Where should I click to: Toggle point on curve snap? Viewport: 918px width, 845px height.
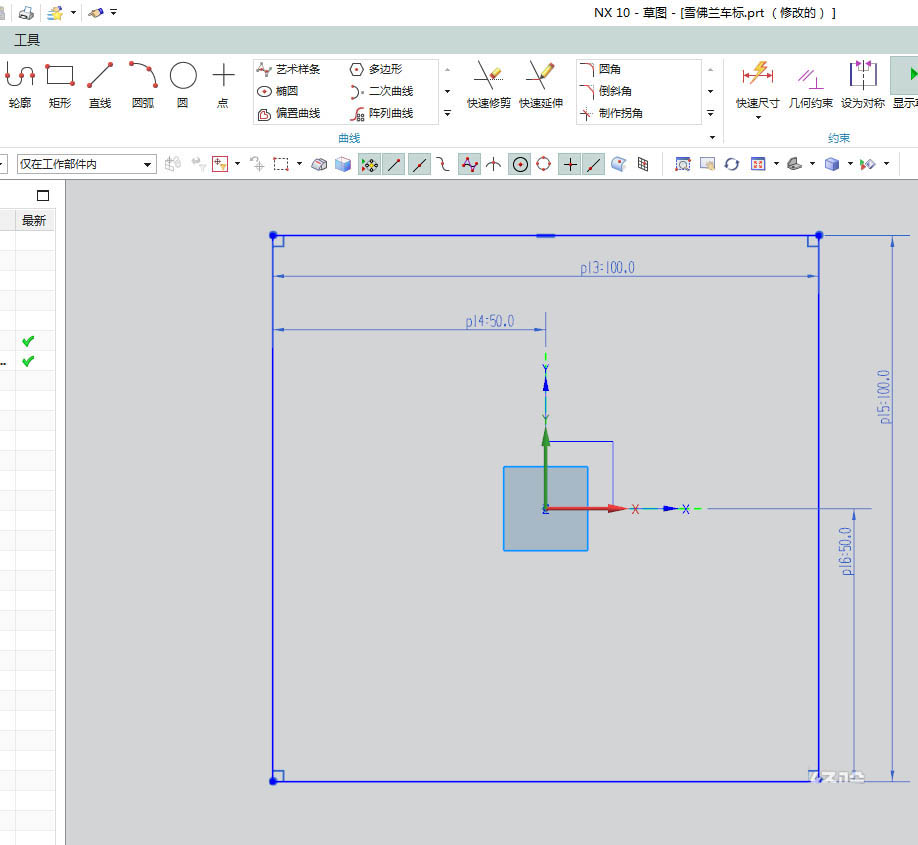coord(594,165)
